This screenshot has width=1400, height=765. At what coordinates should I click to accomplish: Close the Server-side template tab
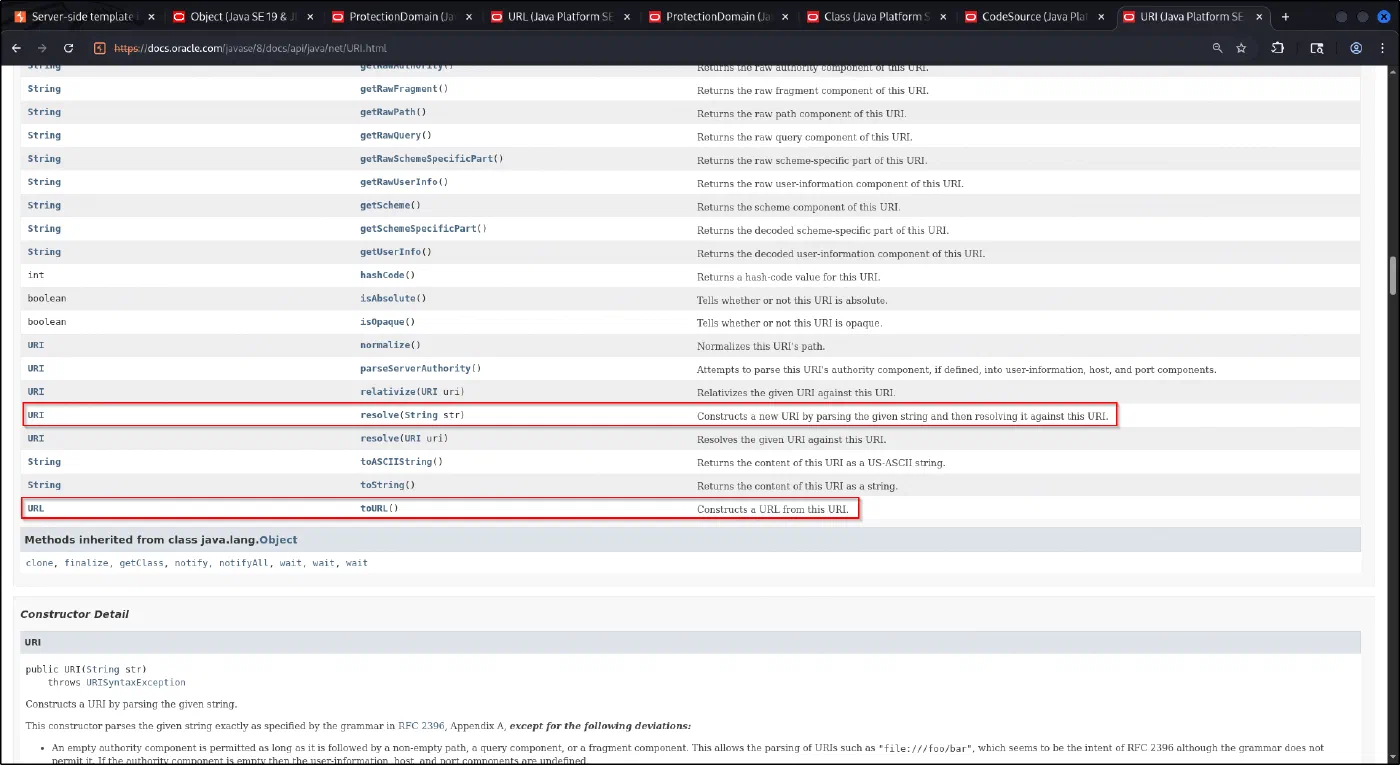(x=152, y=17)
